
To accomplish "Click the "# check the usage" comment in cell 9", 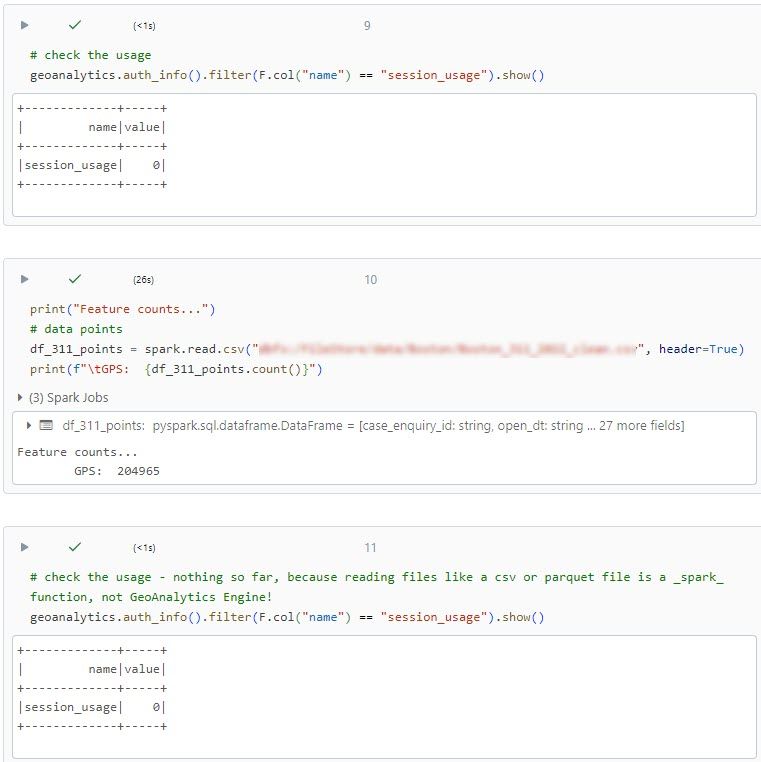I will click(91, 55).
